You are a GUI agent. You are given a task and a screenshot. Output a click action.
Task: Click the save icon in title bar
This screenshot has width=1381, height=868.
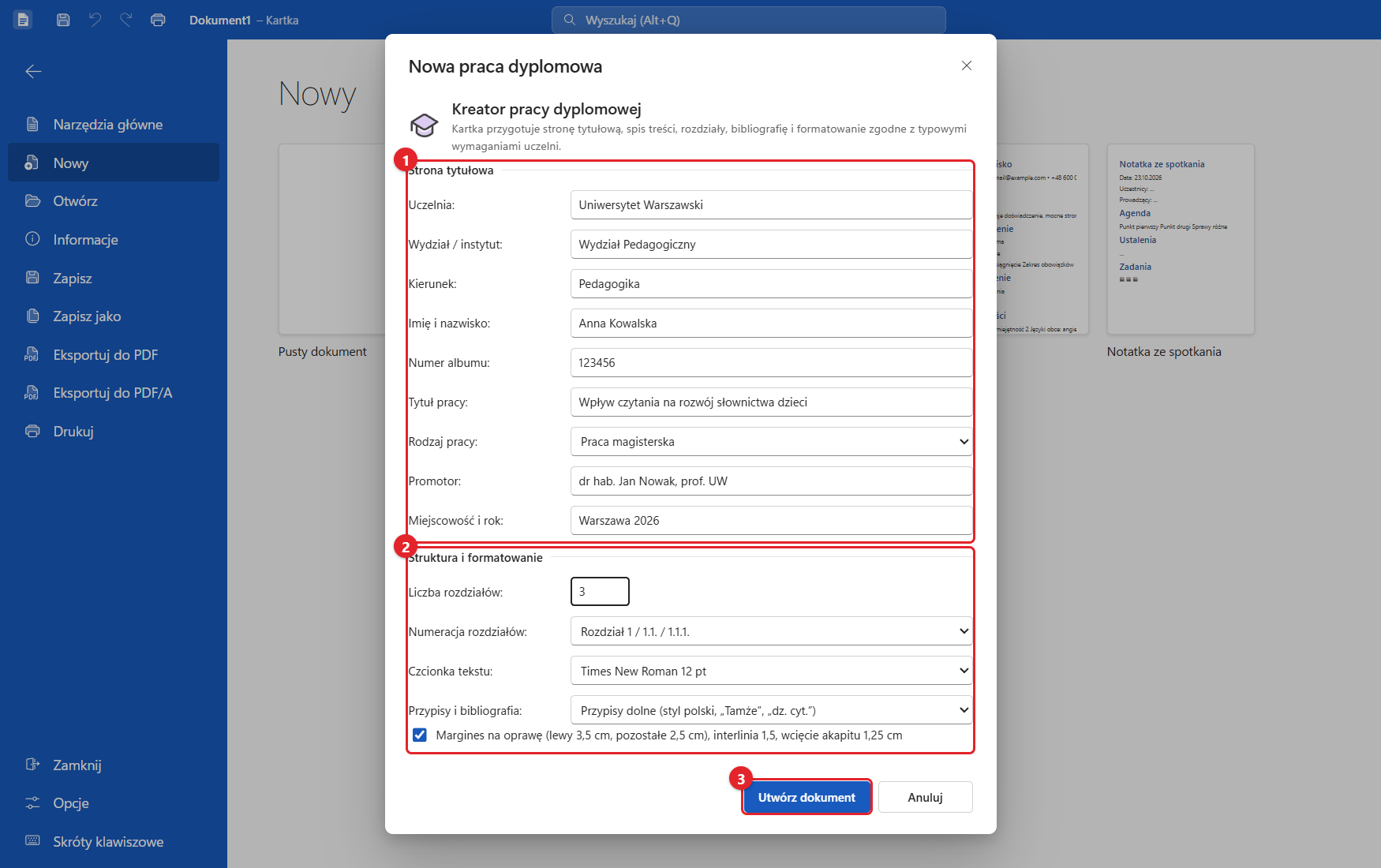tap(63, 20)
